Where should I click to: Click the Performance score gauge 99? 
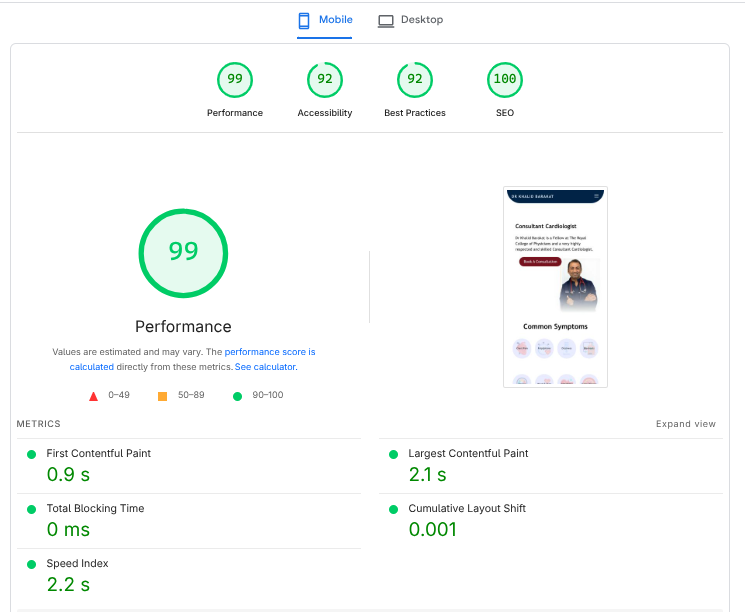(x=235, y=80)
